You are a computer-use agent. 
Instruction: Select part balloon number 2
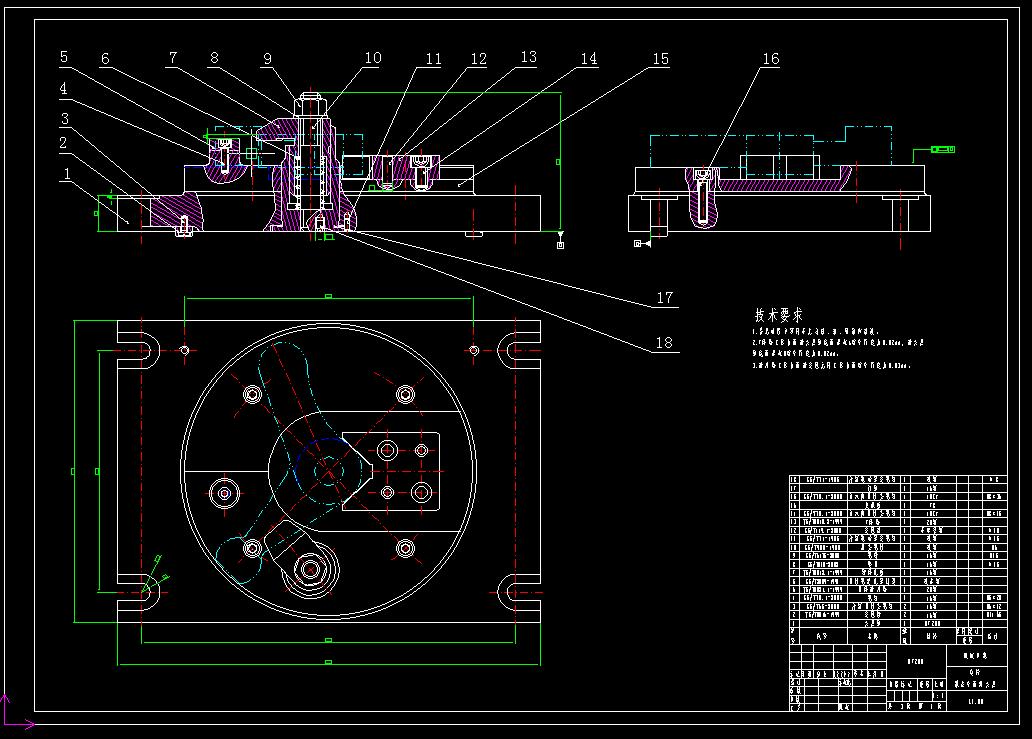(63, 143)
